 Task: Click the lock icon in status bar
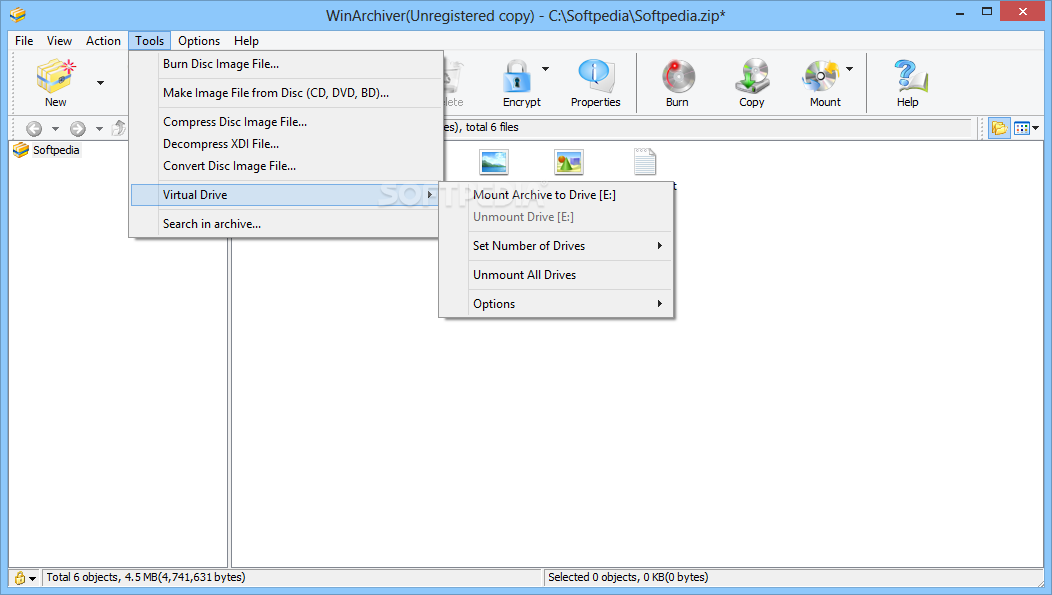[x=19, y=578]
